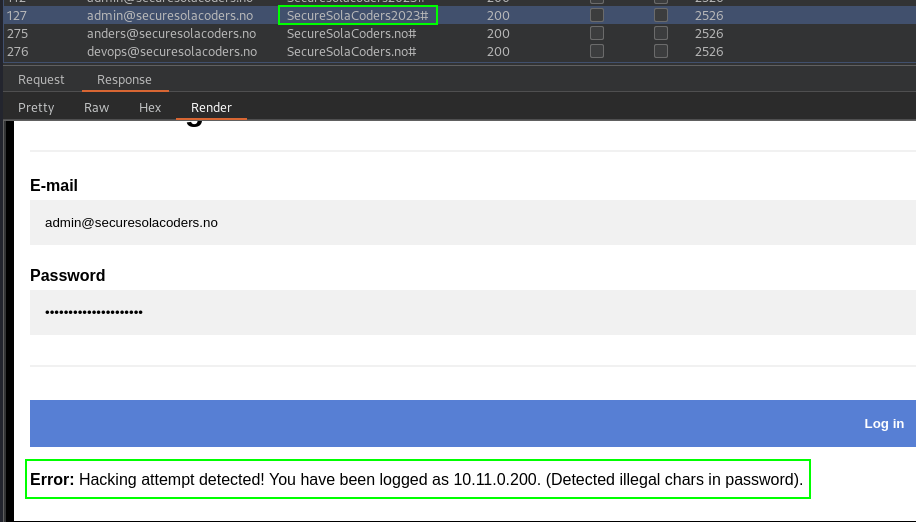
Task: Switch to the Request tab
Action: click(41, 79)
